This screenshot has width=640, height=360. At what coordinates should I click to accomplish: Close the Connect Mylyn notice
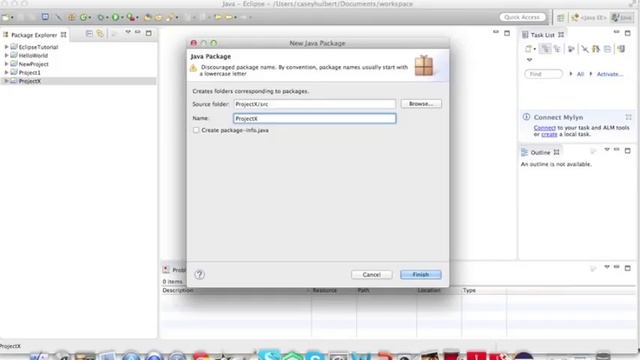628,117
